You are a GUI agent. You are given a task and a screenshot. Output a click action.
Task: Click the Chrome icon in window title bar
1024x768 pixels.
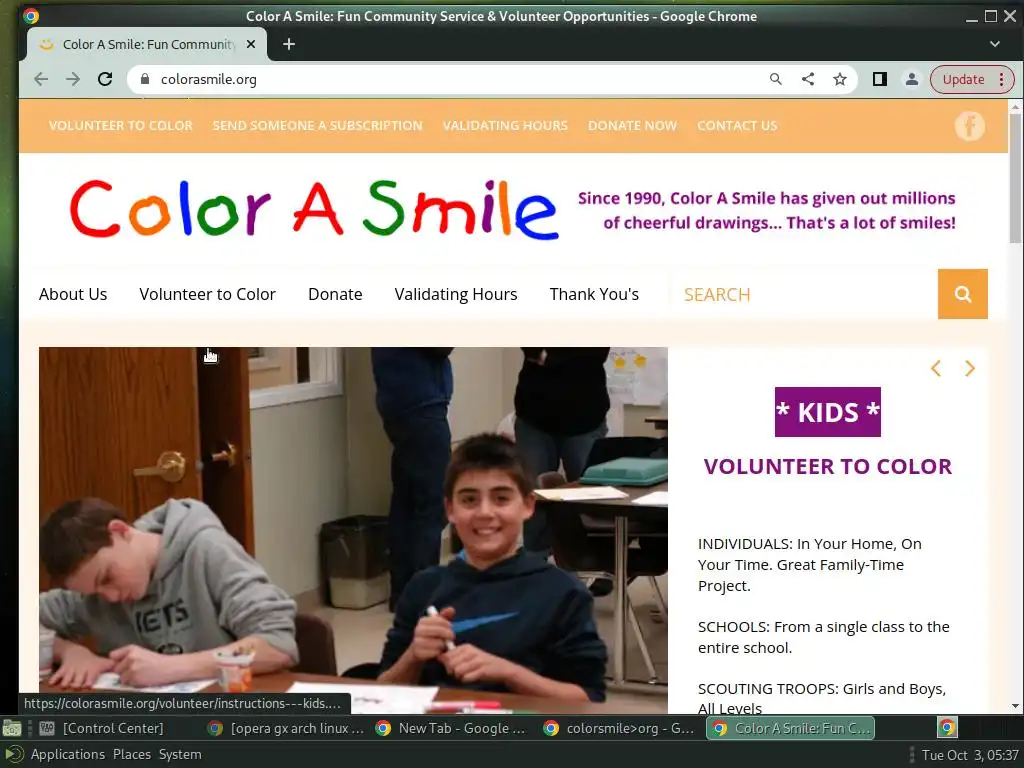(31, 16)
